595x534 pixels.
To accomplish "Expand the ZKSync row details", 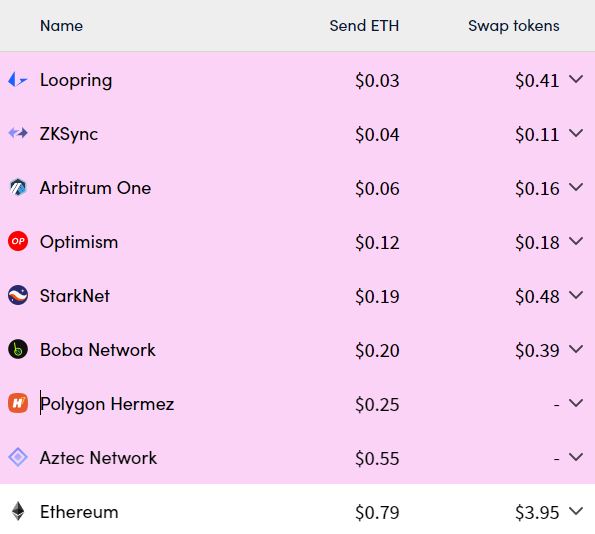I will click(576, 133).
